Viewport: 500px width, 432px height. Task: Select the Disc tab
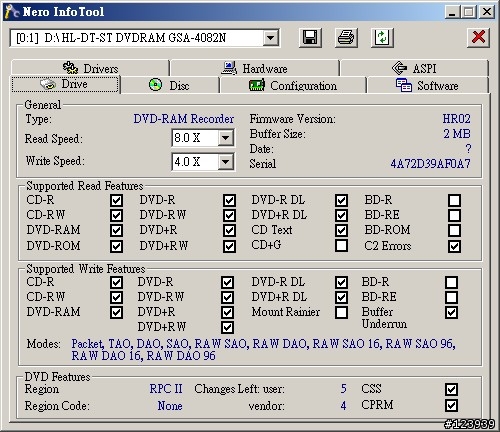point(169,85)
